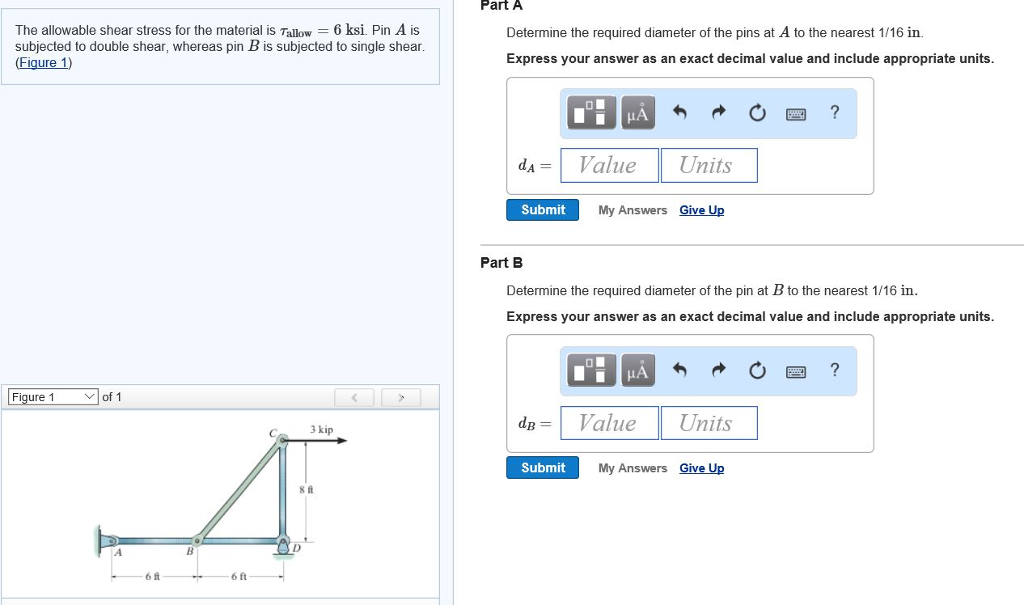
Task: Open the keyboard shortcuts icon in Part B
Action: [x=795, y=371]
